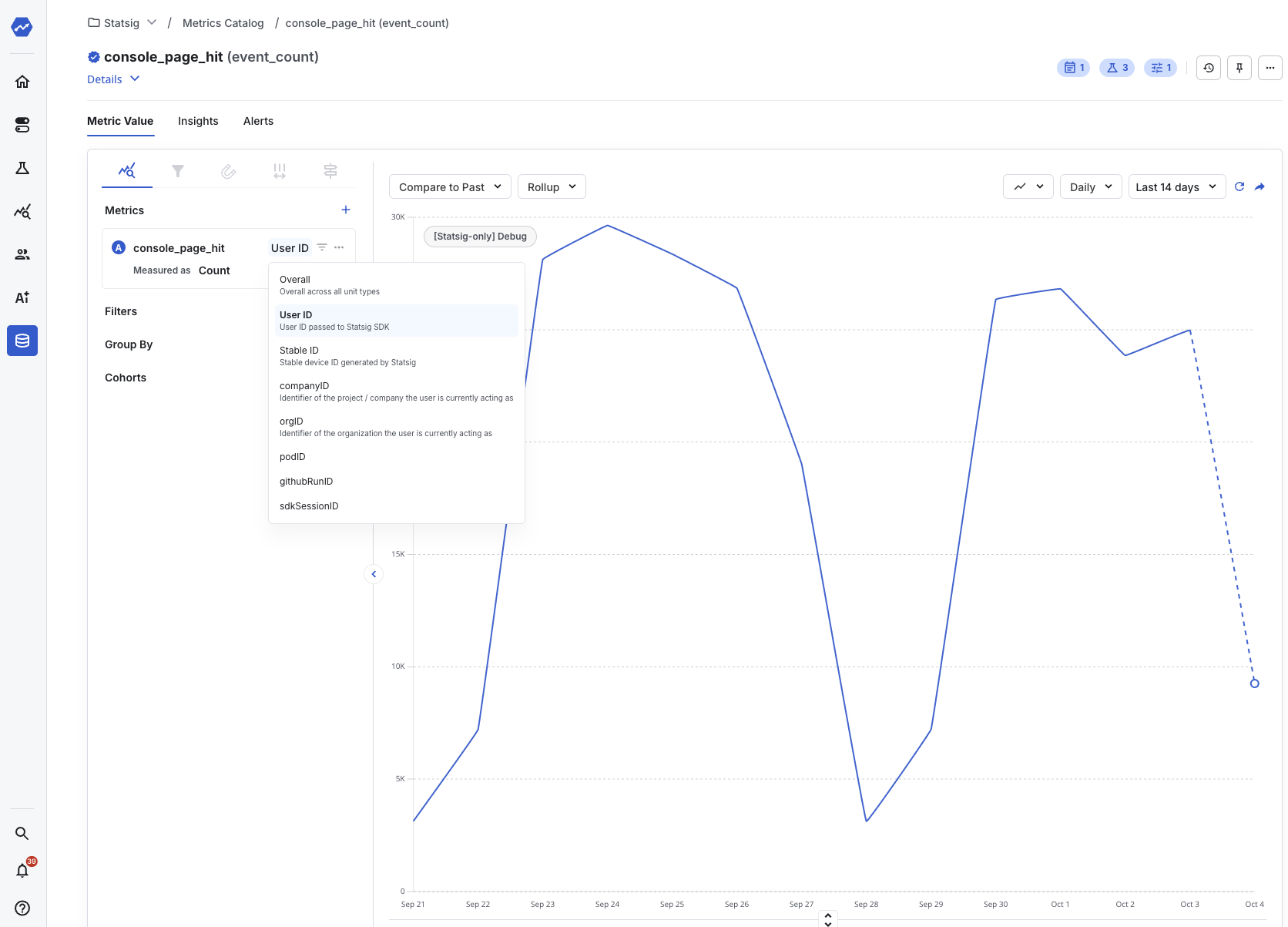Screen dimensions: 1288x927
Task: Select the Metrics icon in left sidebar
Action: 22,212
